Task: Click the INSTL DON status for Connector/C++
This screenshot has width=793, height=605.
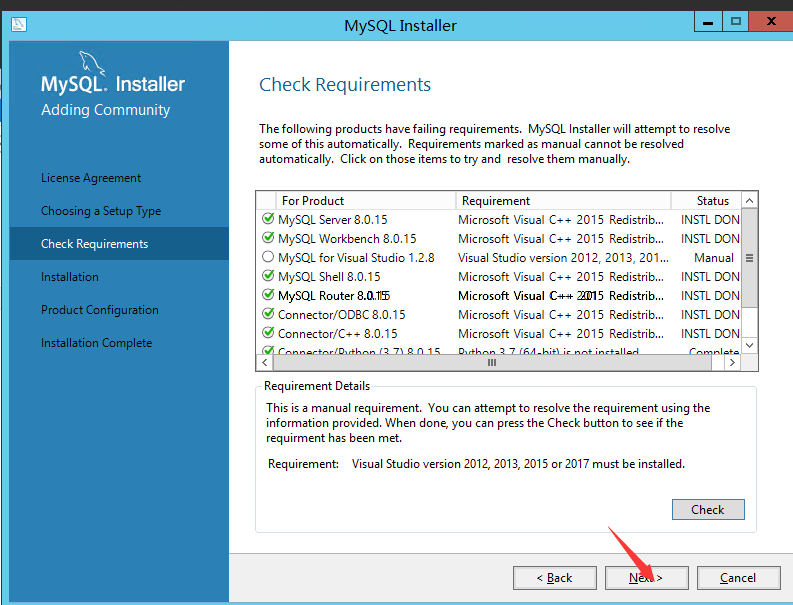Action: pyautogui.click(x=710, y=333)
